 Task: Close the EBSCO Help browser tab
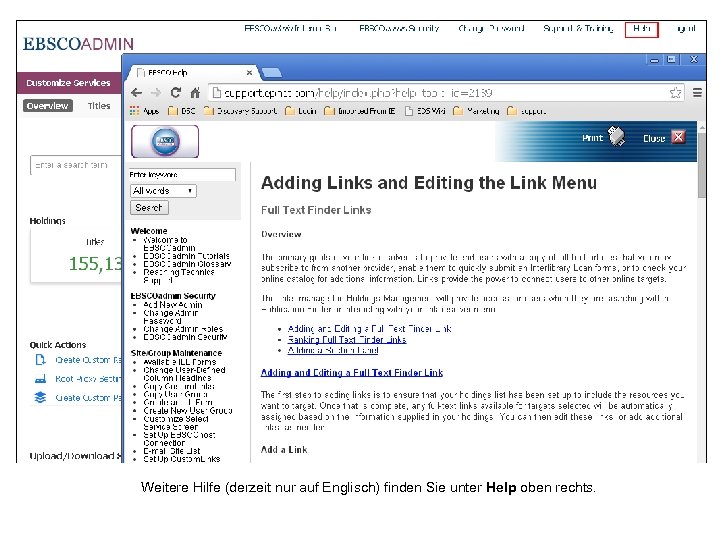pyautogui.click(x=249, y=73)
